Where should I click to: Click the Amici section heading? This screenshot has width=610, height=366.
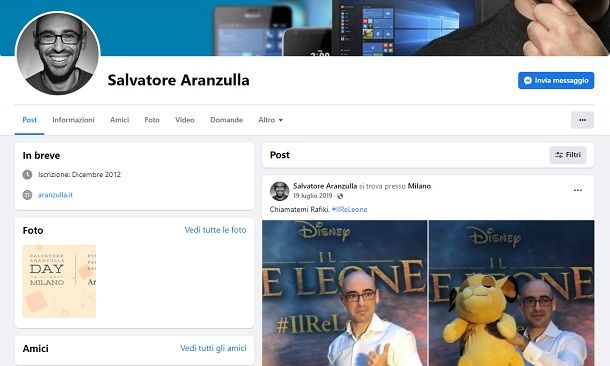35,348
